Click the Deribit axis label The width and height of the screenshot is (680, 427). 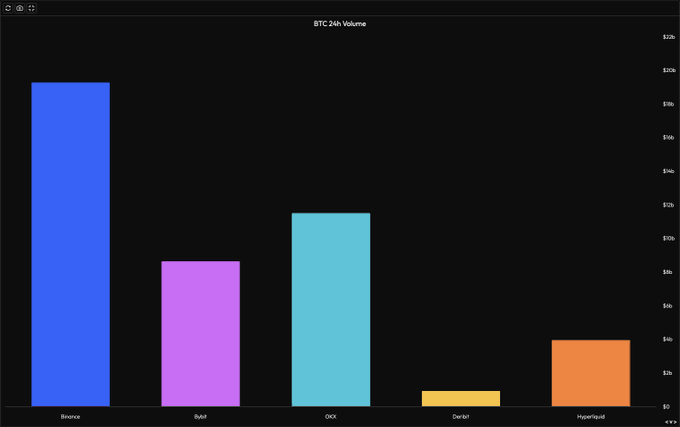pos(461,417)
